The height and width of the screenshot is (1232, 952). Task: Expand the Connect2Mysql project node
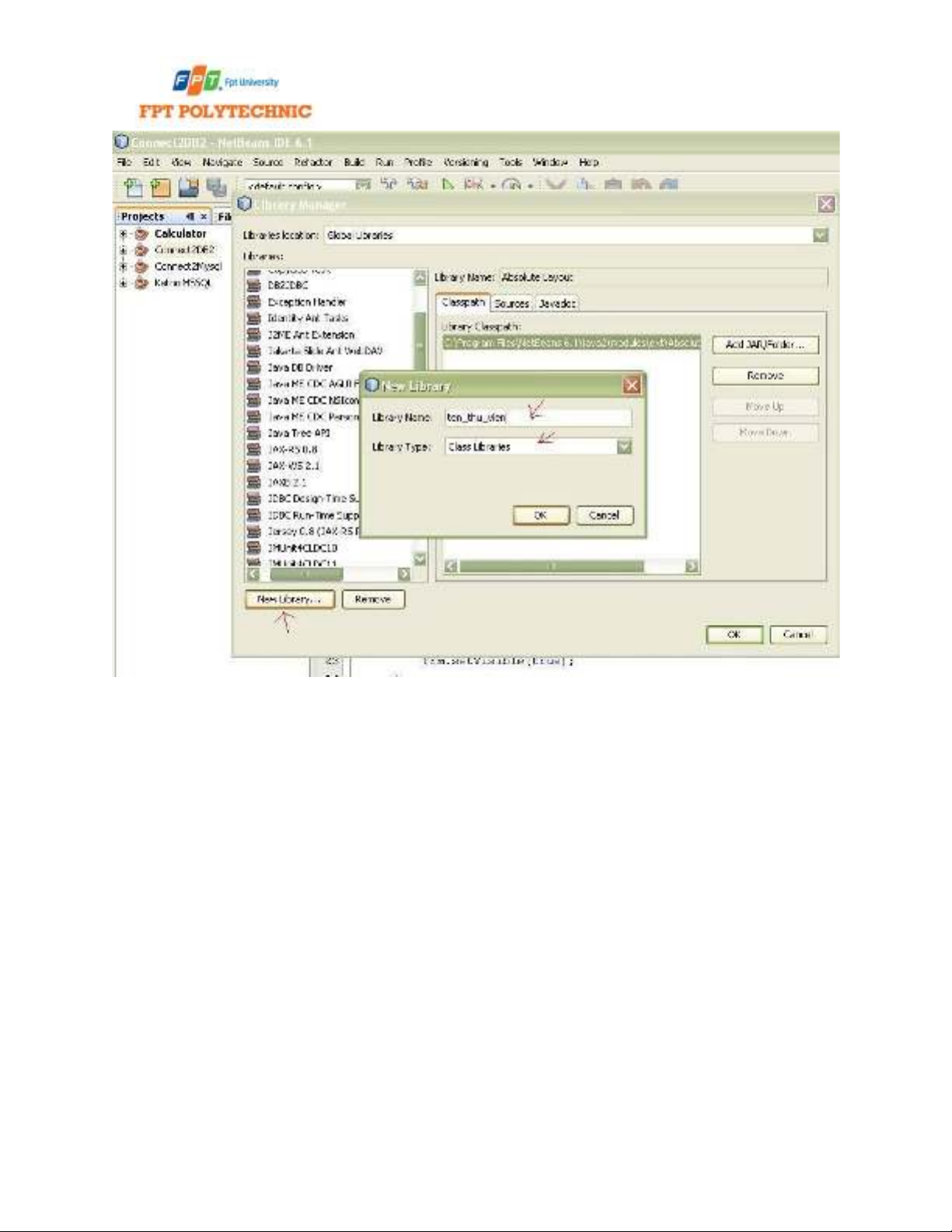tap(123, 267)
